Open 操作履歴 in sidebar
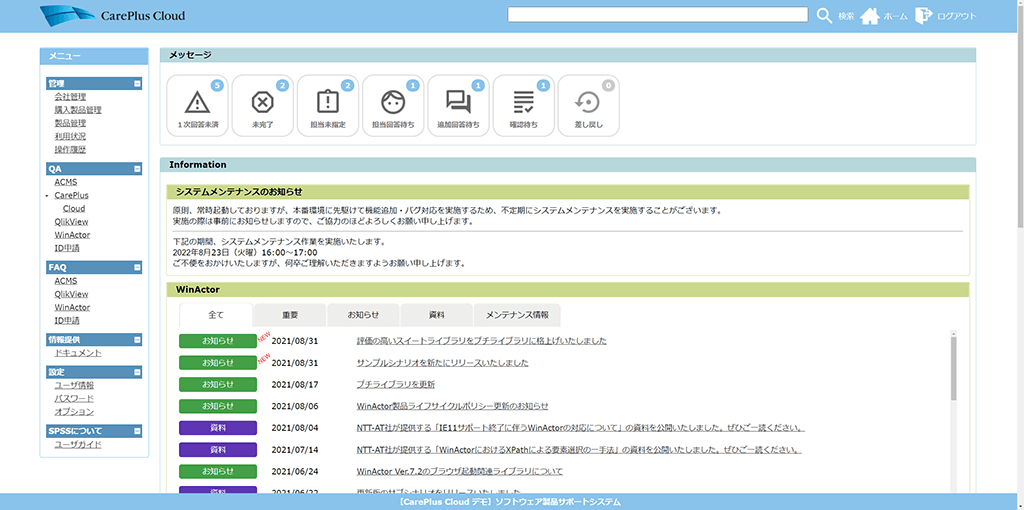Image resolution: width=1024 pixels, height=510 pixels. tap(71, 150)
